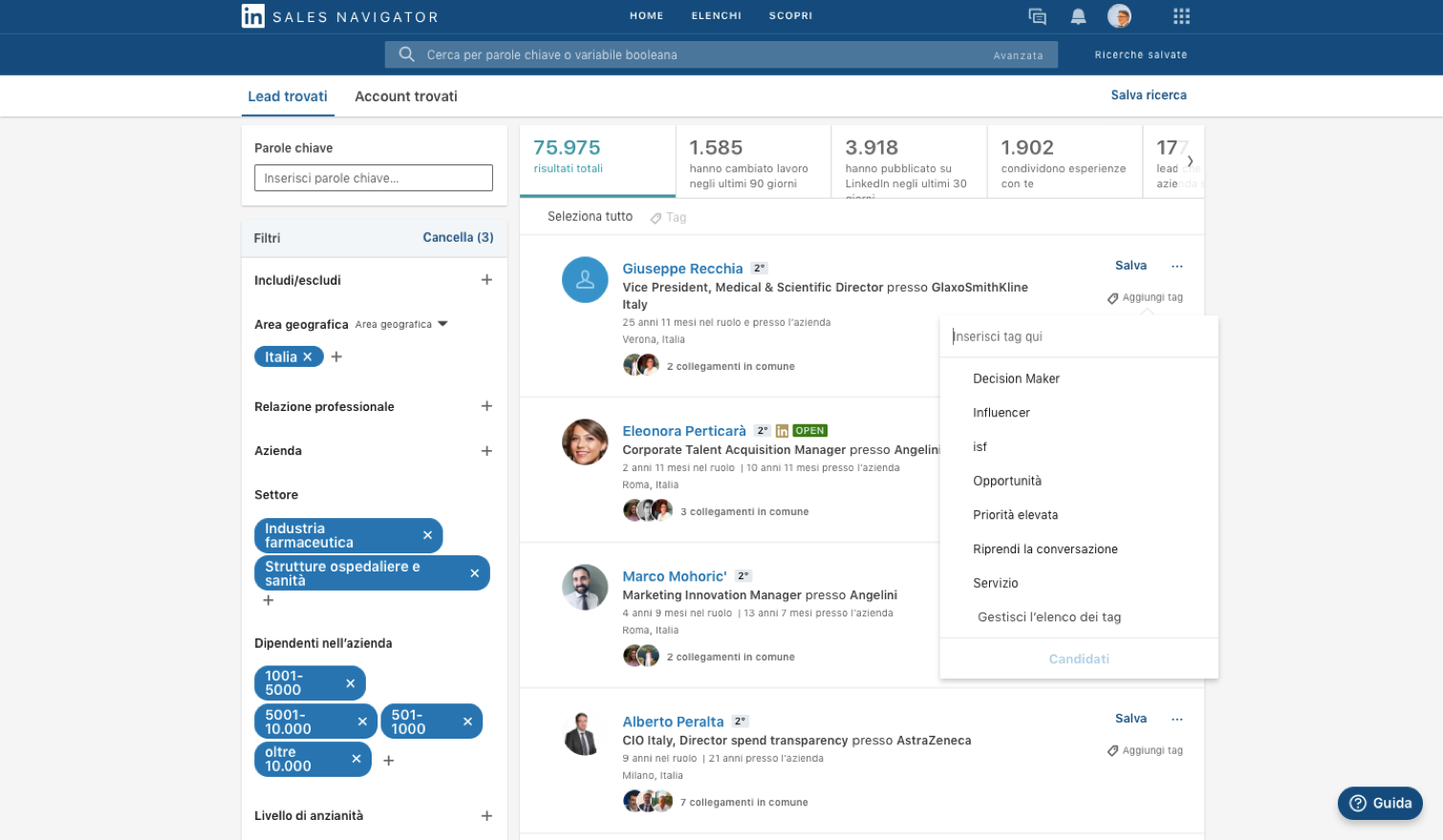This screenshot has width=1443, height=840.
Task: Remove the oltre 10.000 employees chip
Action: [x=356, y=759]
